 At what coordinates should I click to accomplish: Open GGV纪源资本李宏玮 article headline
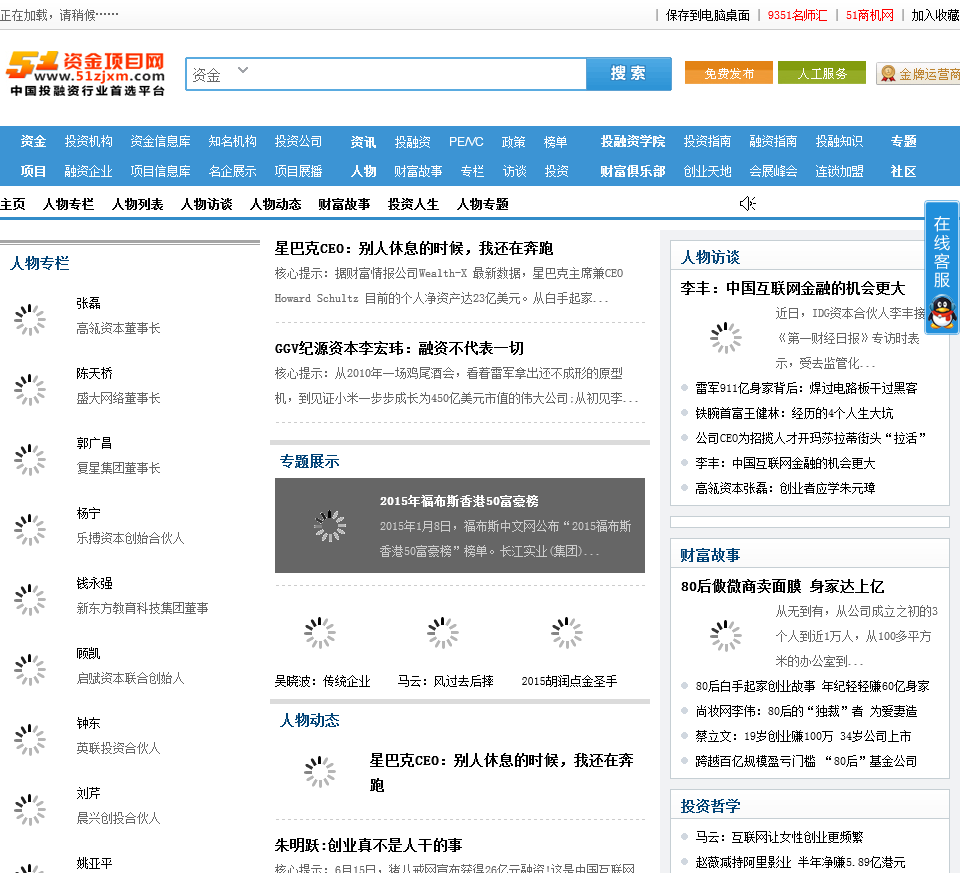[399, 348]
